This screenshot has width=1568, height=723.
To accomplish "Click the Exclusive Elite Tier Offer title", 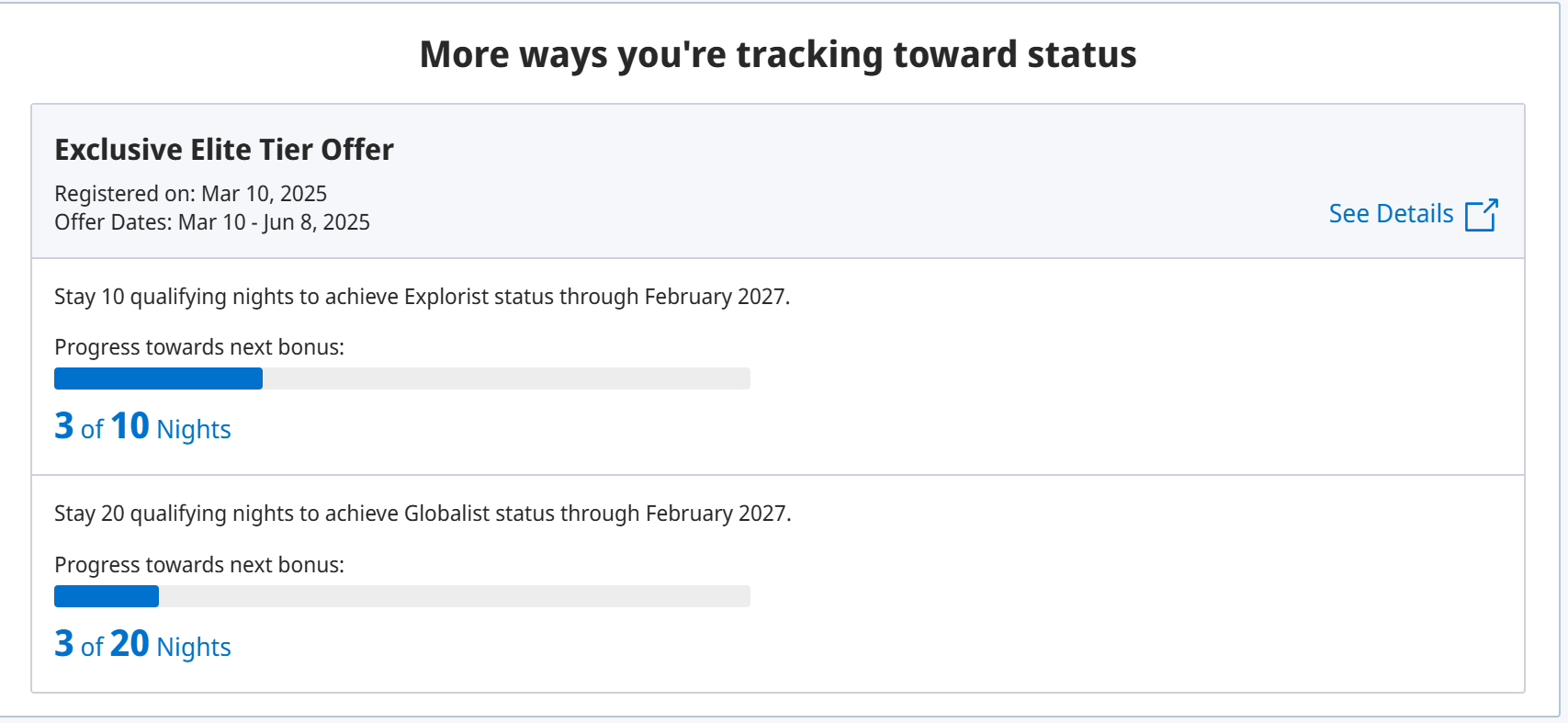I will click(224, 150).
